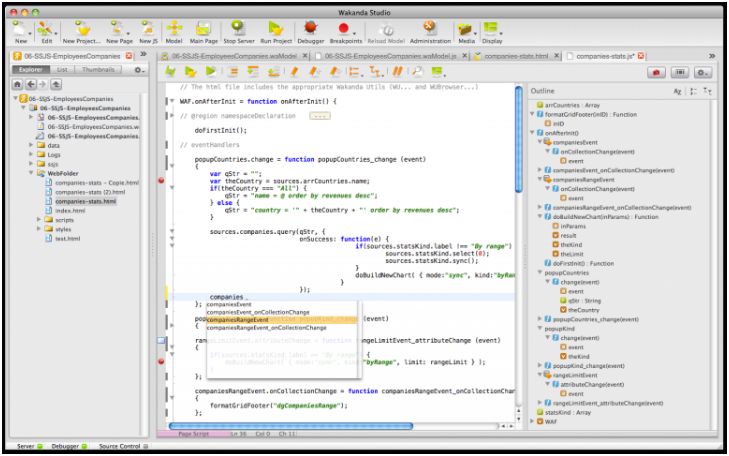Open the gear options in Explorer panel
Image resolution: width=729 pixels, height=456 pixels.
pos(139,70)
